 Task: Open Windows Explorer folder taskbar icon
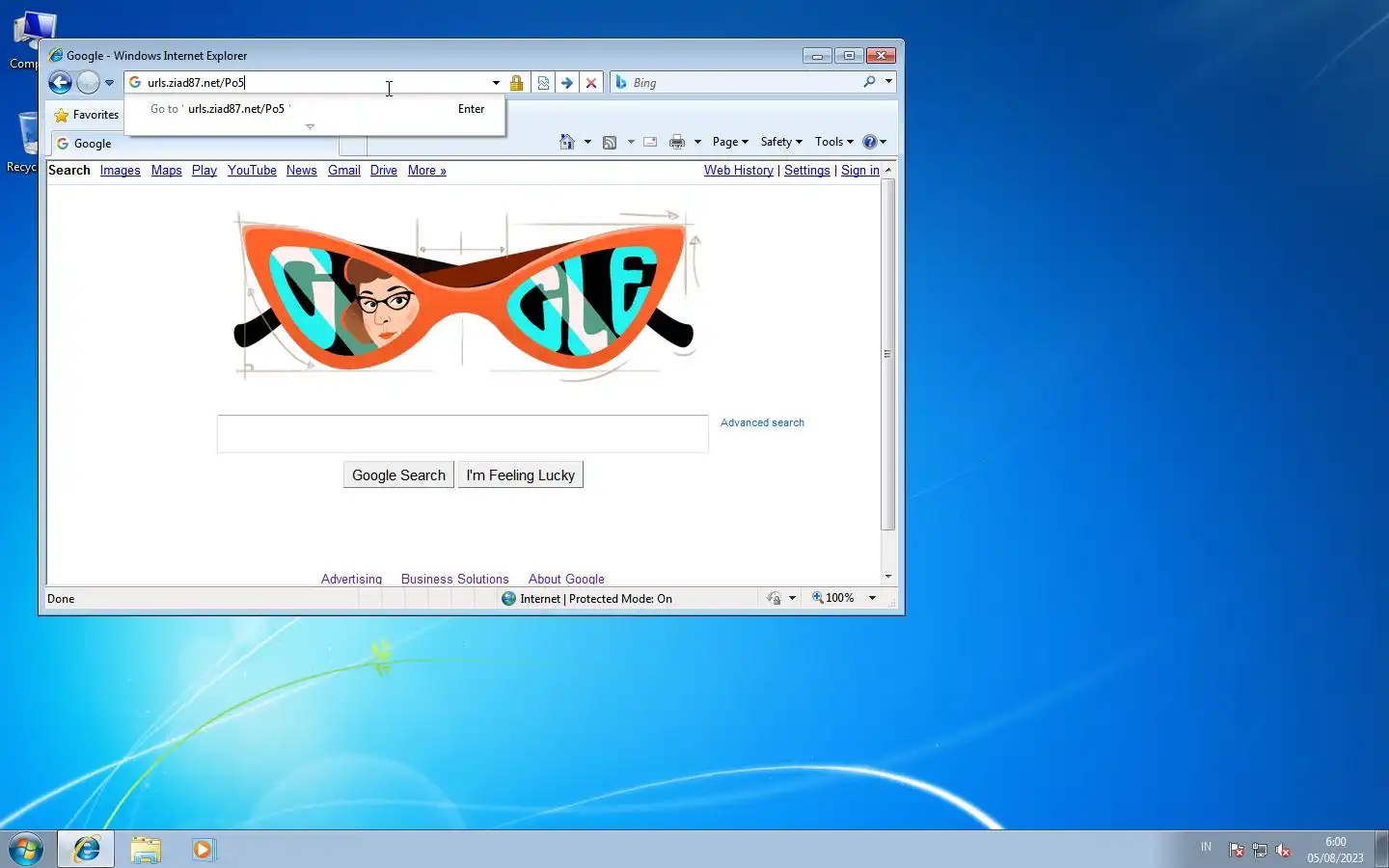pyautogui.click(x=146, y=850)
